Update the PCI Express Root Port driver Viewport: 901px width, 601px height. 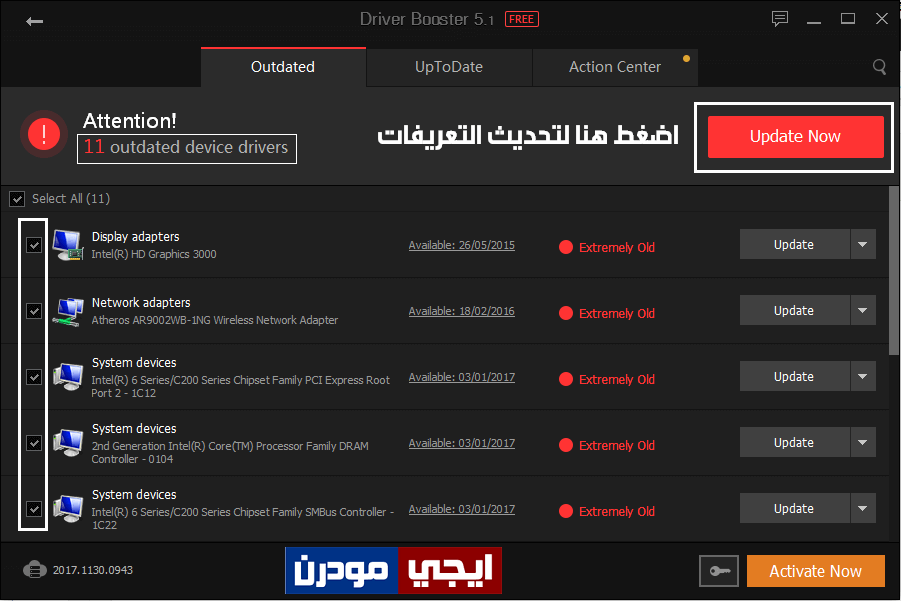tap(794, 377)
